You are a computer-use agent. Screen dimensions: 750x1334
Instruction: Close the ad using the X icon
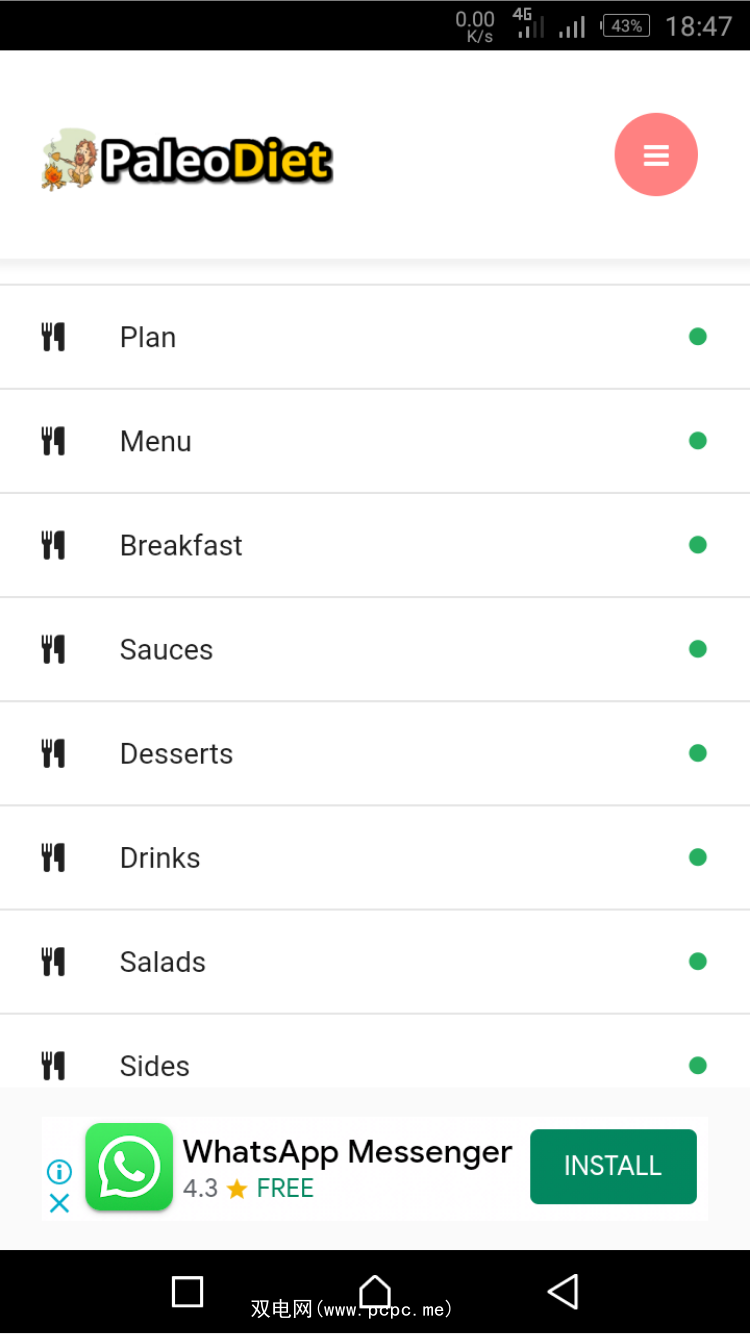59,1203
